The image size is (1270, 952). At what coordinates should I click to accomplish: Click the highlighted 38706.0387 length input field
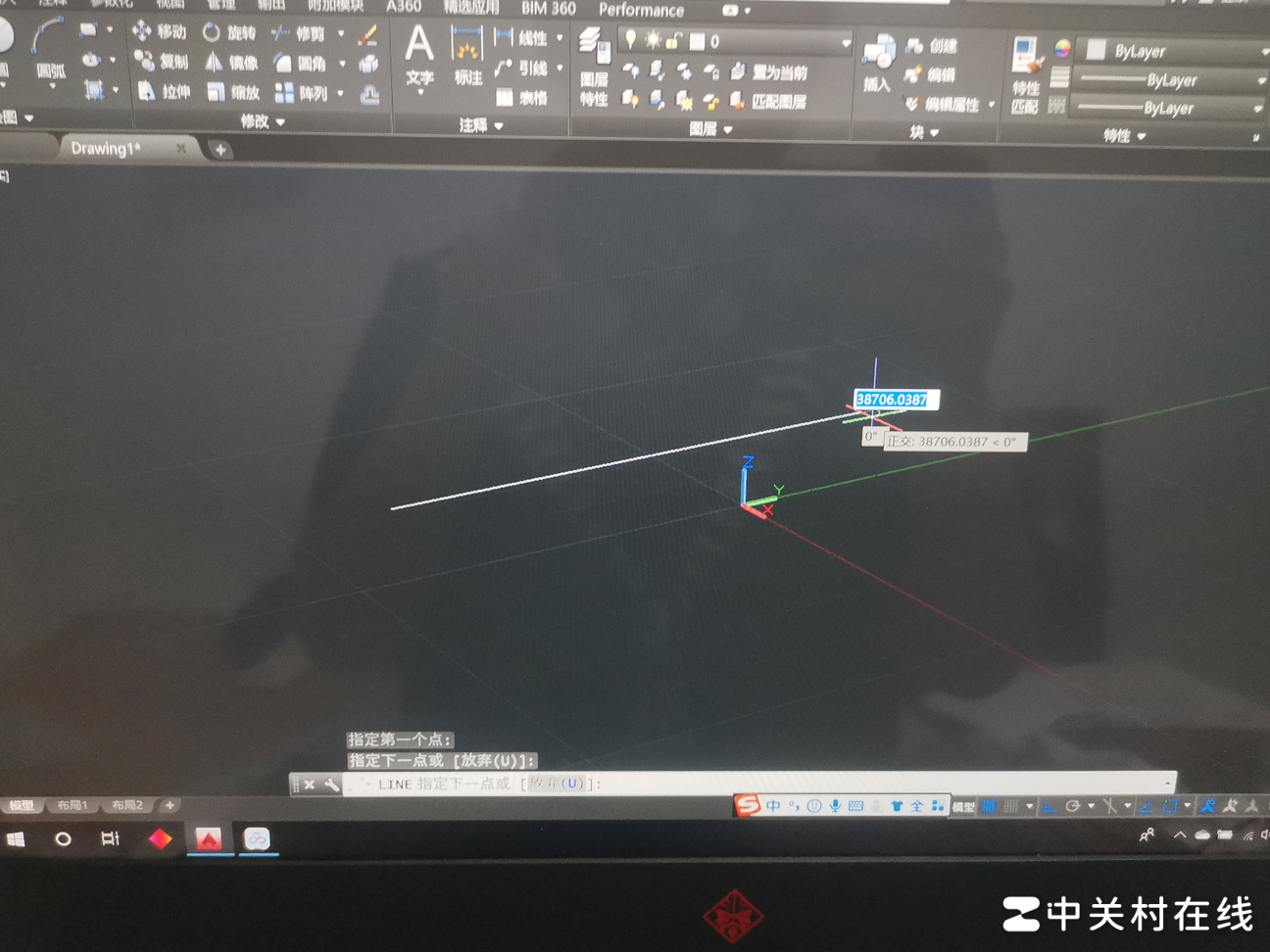[893, 400]
